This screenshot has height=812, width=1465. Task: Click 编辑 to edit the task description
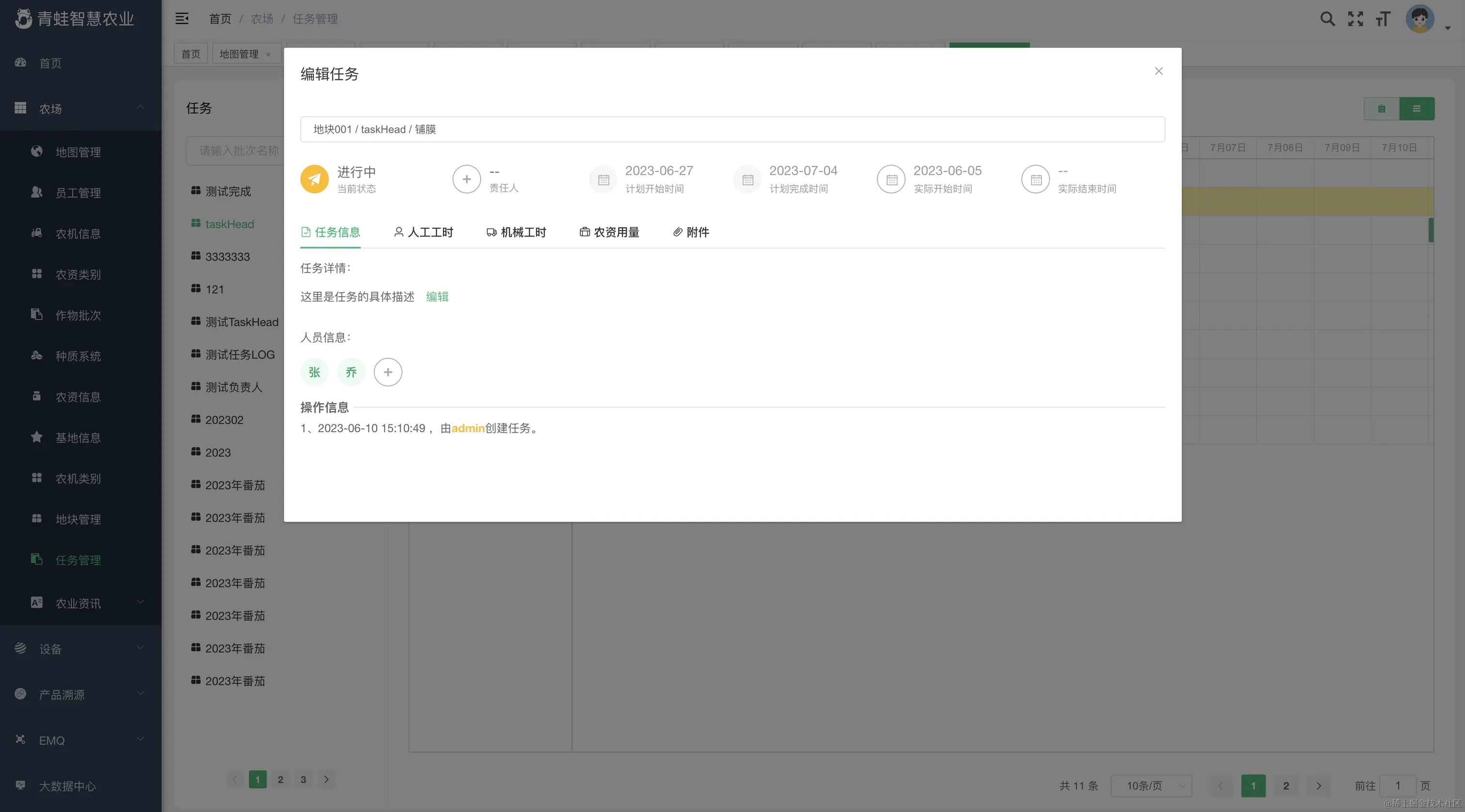point(437,296)
